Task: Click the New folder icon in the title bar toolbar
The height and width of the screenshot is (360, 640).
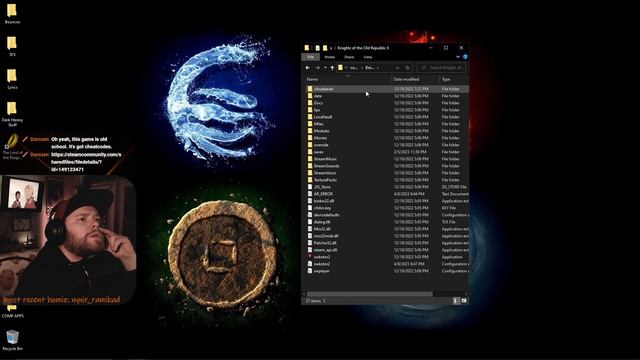Action: pyautogui.click(x=325, y=48)
